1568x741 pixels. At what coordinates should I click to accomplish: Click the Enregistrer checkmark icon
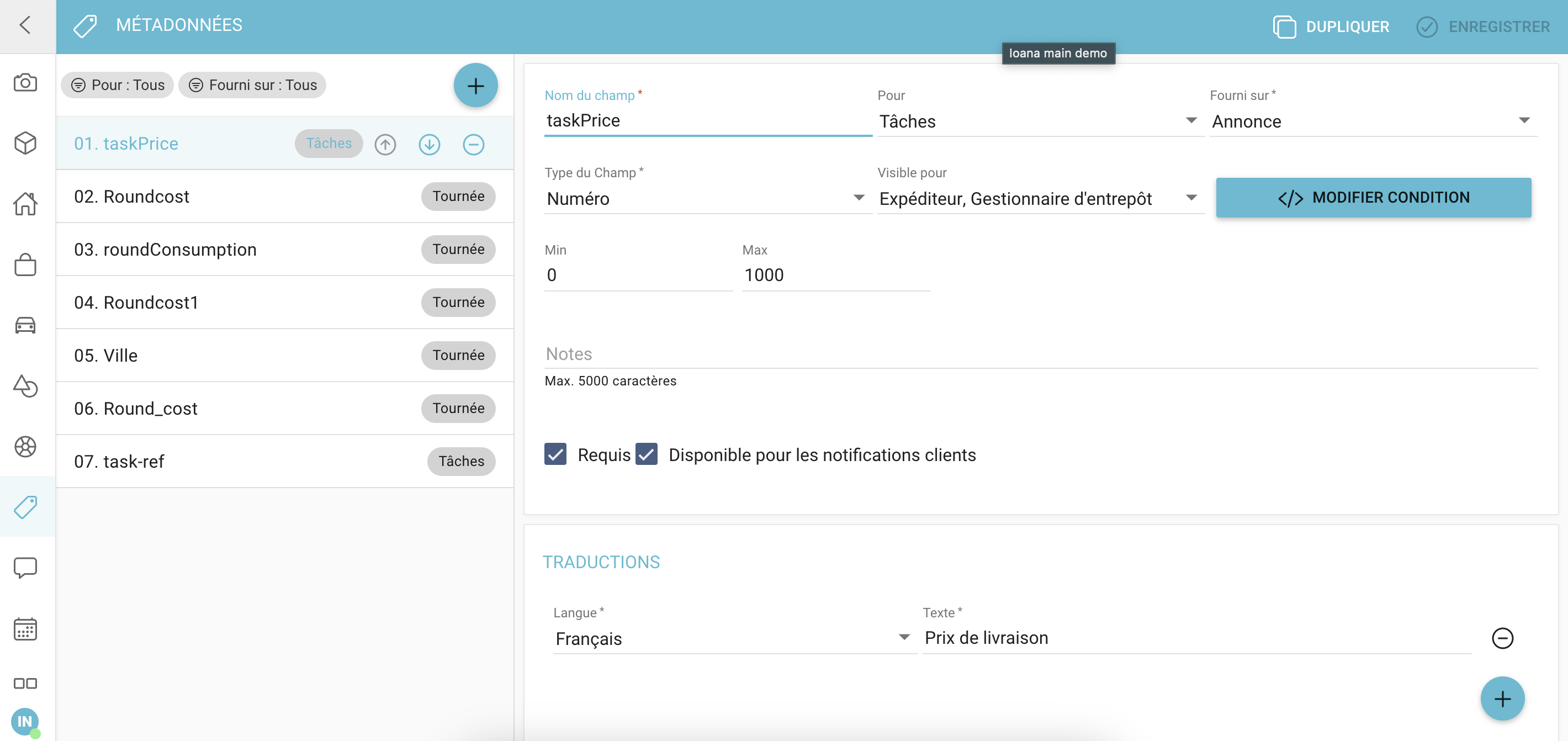tap(1427, 27)
